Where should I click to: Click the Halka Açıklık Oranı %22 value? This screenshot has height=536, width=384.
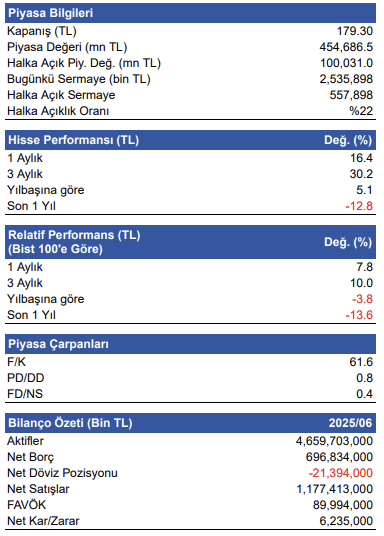(361, 111)
